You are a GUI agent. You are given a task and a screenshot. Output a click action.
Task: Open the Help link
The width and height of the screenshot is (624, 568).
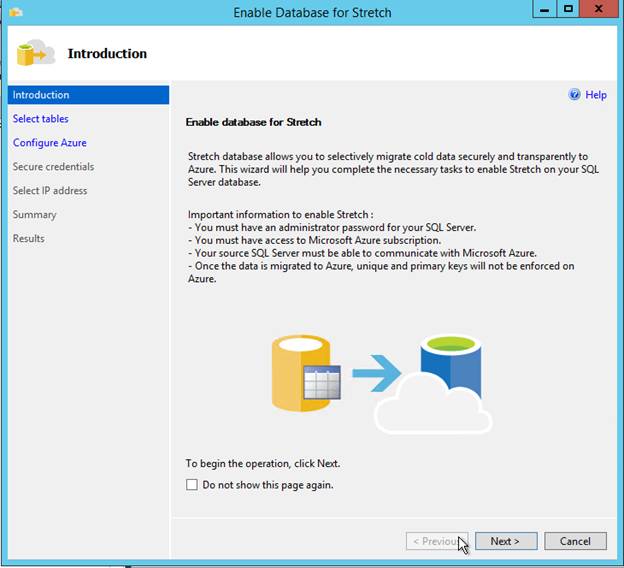pyautogui.click(x=596, y=95)
